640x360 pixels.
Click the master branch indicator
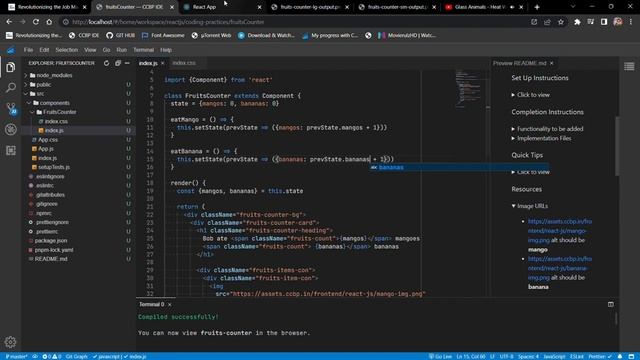click(x=16, y=356)
